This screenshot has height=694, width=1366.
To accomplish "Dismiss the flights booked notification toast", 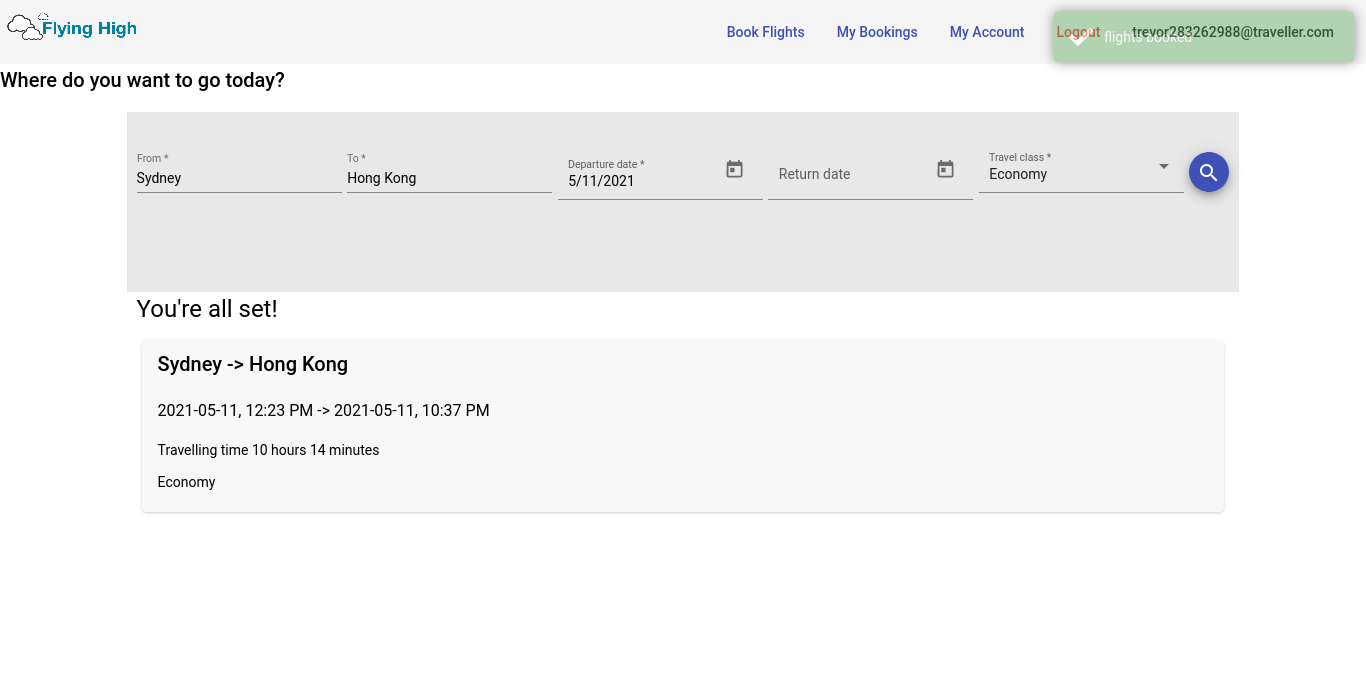I will [x=1204, y=38].
